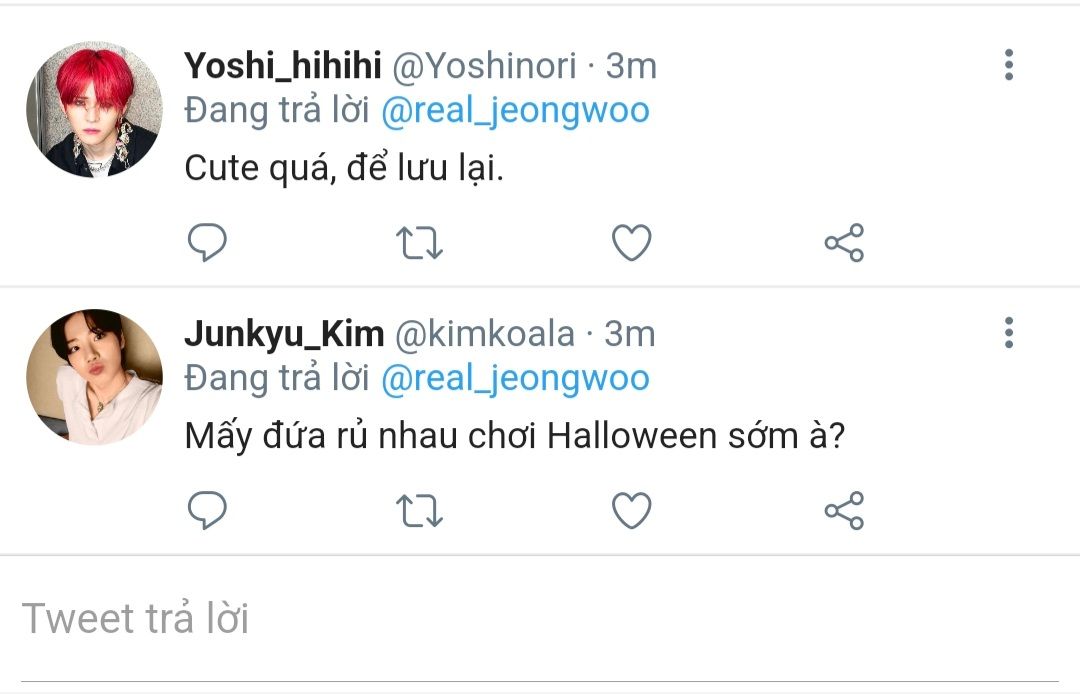Tap the Yoshi_hihihi display name
Viewport: 1080px width, 694px height.
tap(283, 66)
